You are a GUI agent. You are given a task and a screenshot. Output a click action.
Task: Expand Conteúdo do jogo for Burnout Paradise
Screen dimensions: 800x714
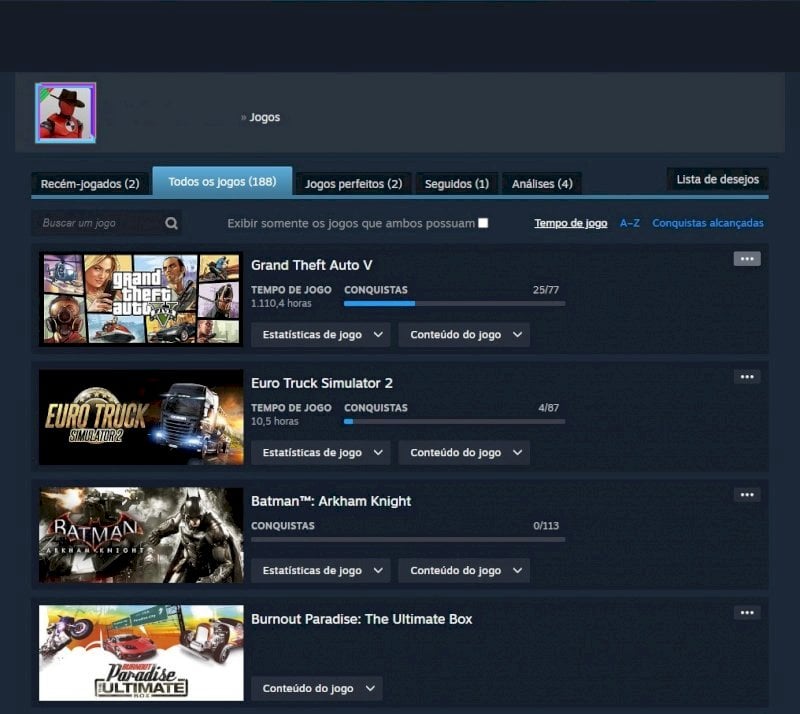pos(316,688)
